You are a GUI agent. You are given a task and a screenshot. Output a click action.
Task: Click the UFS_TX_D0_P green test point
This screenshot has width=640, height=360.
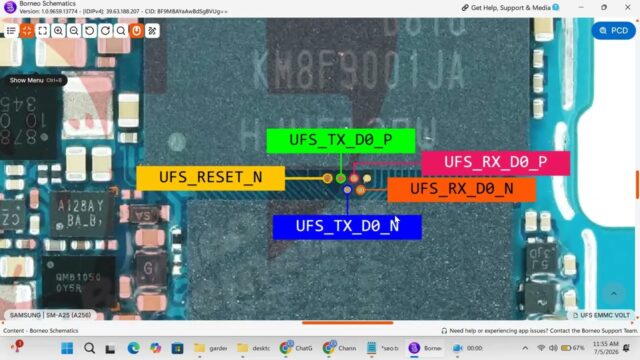[x=341, y=178]
